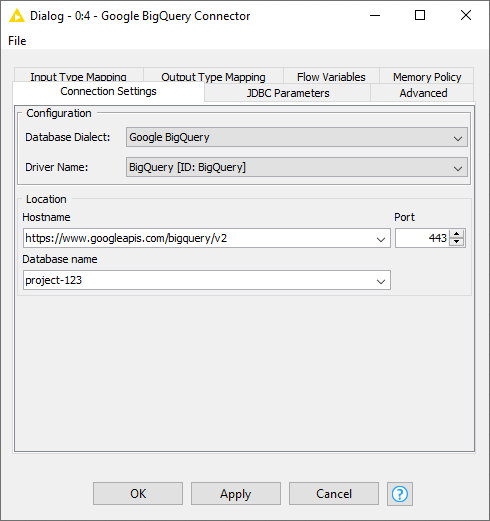Image resolution: width=490 pixels, height=521 pixels.
Task: Click the Hostname label text
Action: [46, 217]
